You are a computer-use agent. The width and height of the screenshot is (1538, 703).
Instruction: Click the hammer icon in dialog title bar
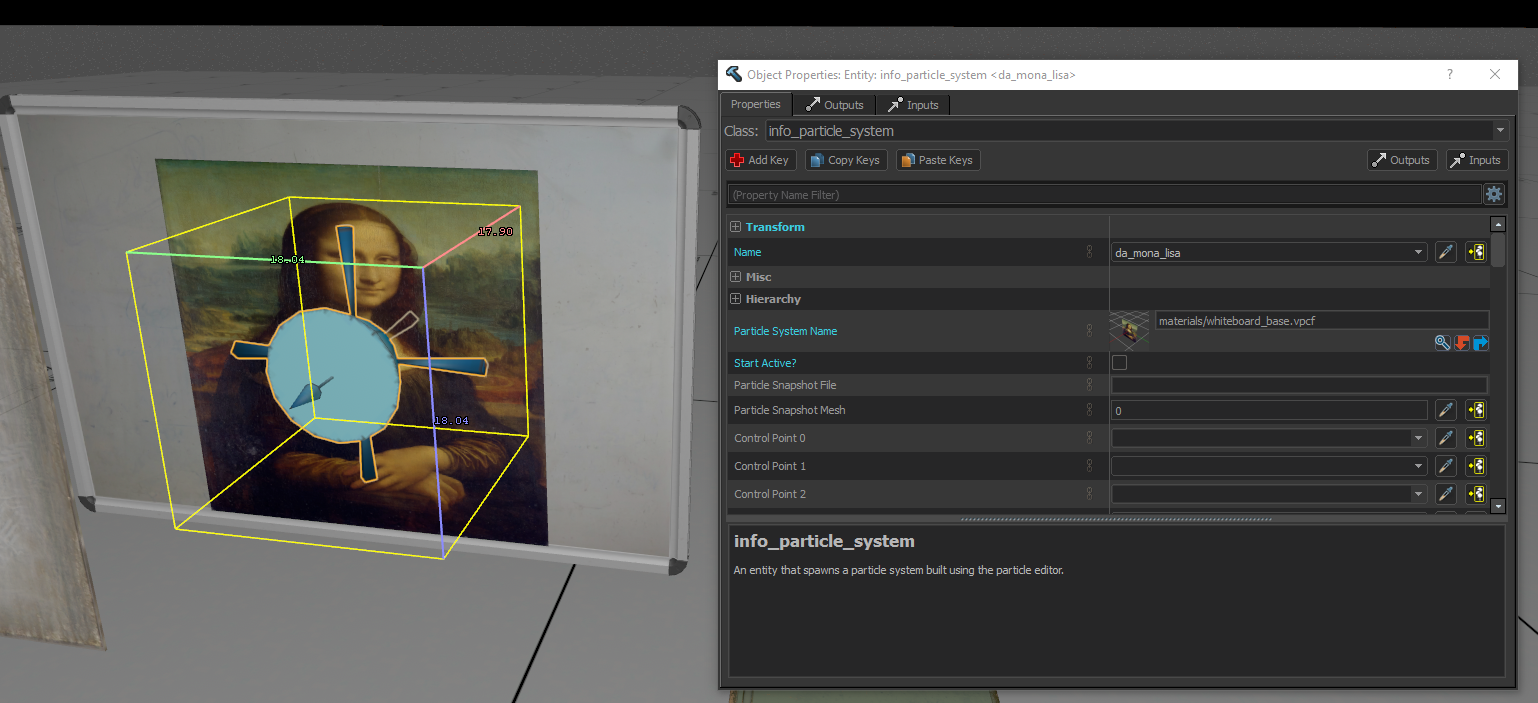(x=734, y=74)
